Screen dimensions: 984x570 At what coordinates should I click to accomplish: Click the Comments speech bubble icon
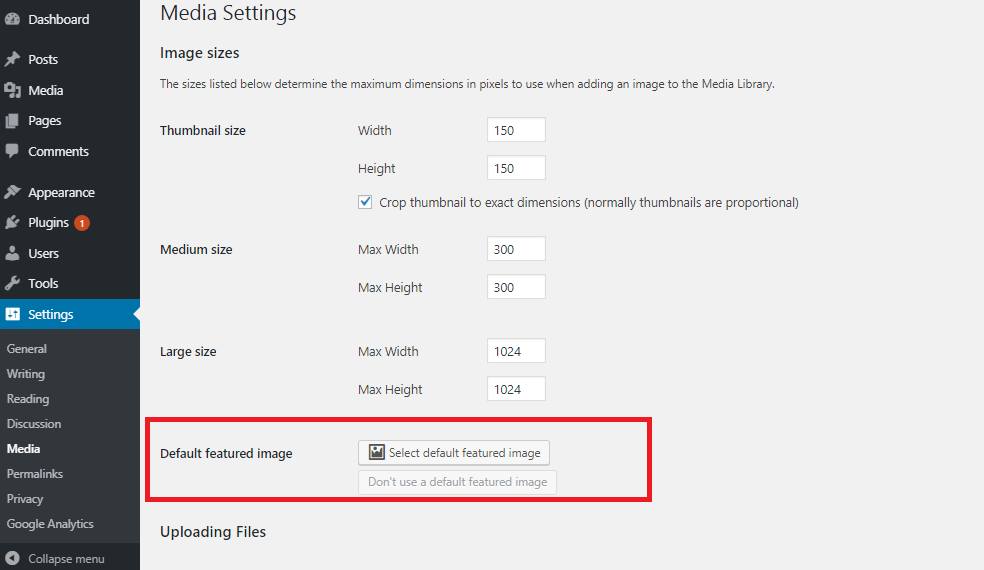click(x=12, y=151)
